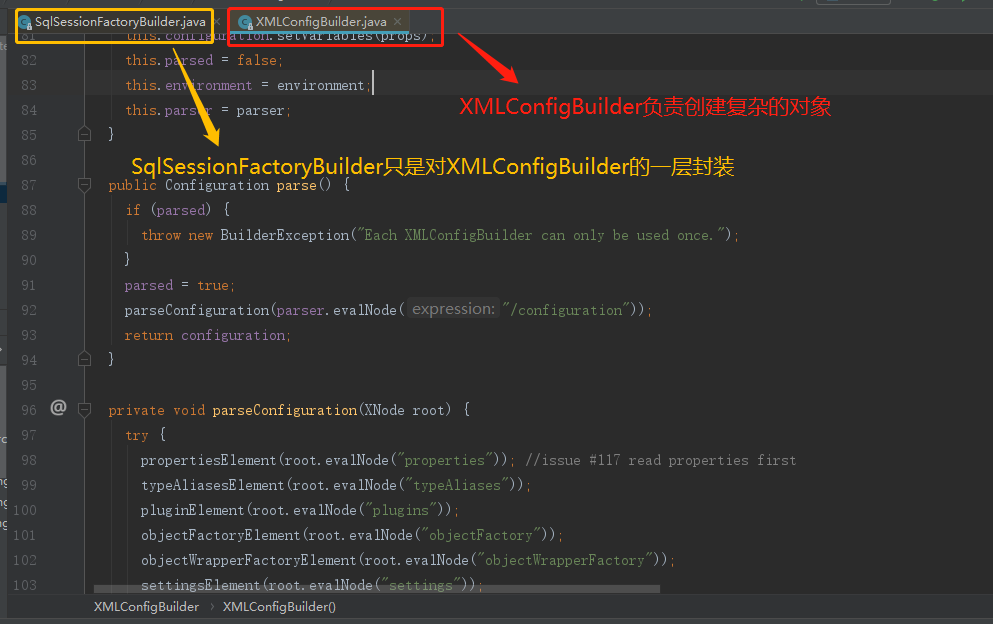Click fold end marker at line 85

tap(84, 134)
